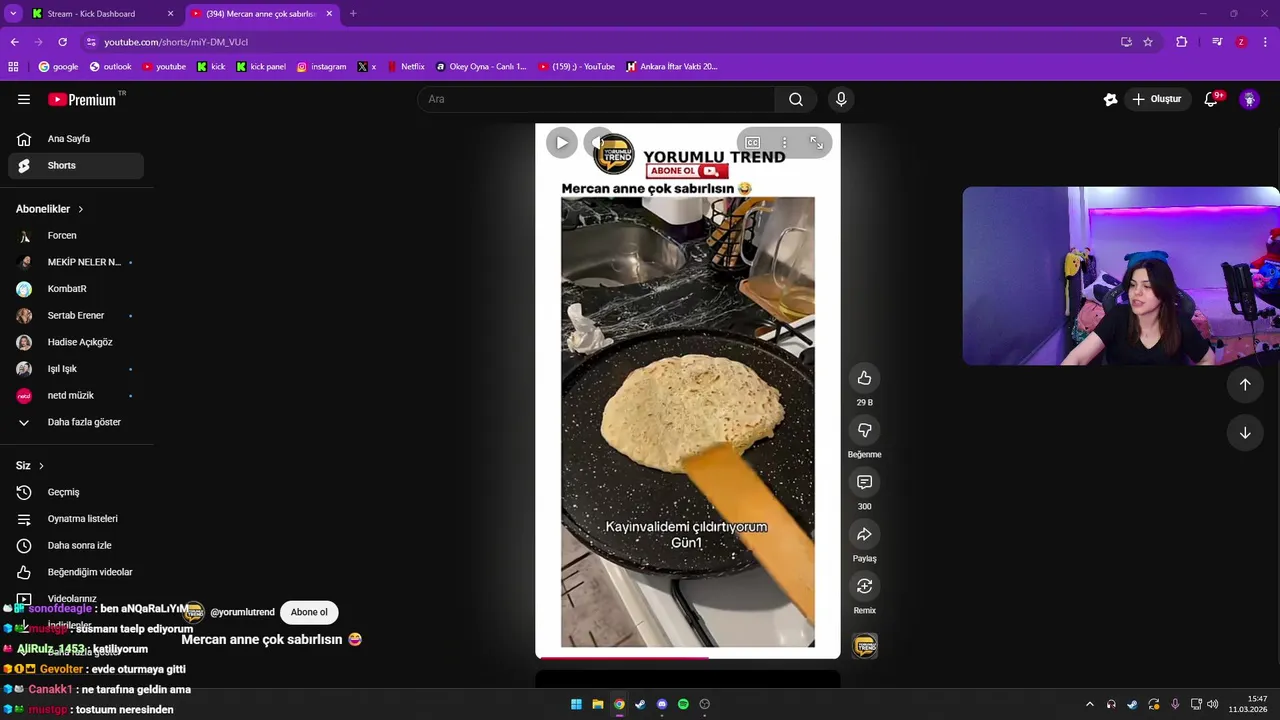Like the Short with the thumbs-up icon
The height and width of the screenshot is (720, 1280).
(x=864, y=378)
